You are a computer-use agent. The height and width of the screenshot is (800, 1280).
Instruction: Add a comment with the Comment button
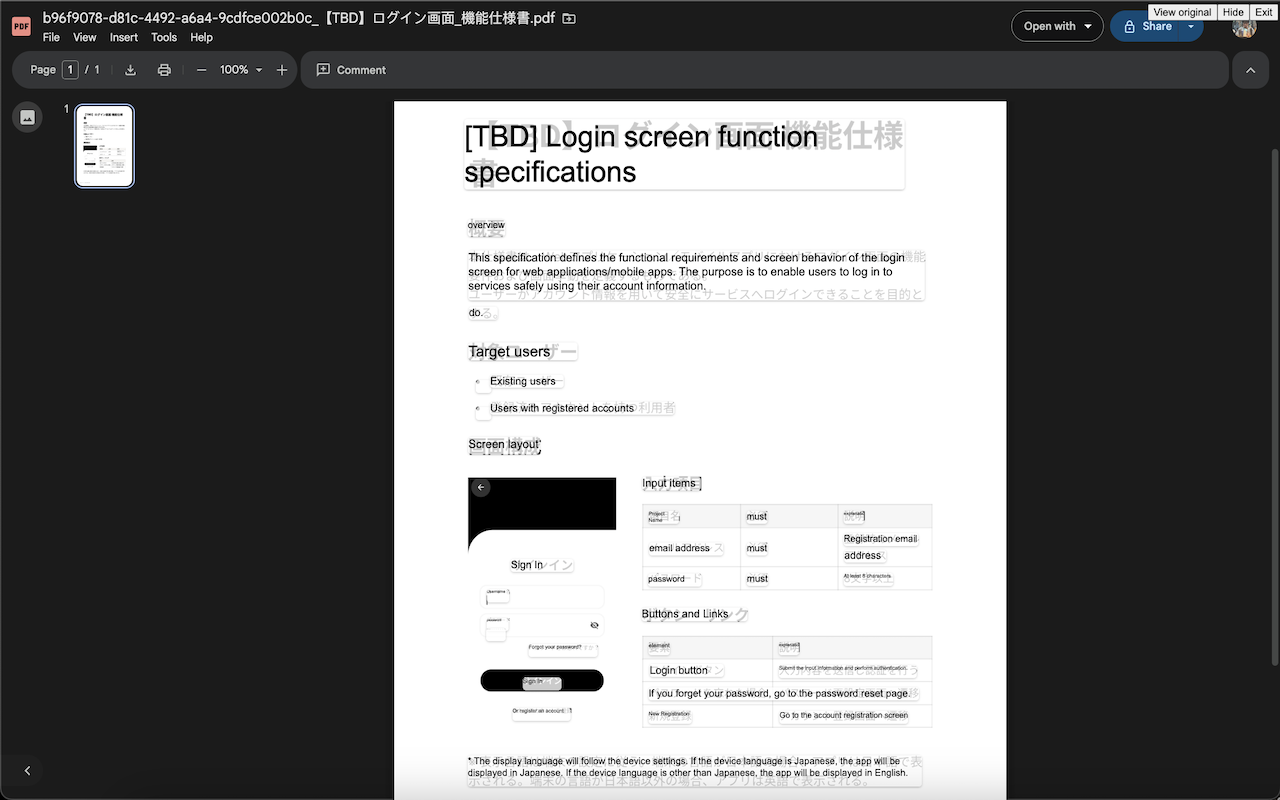click(x=351, y=70)
